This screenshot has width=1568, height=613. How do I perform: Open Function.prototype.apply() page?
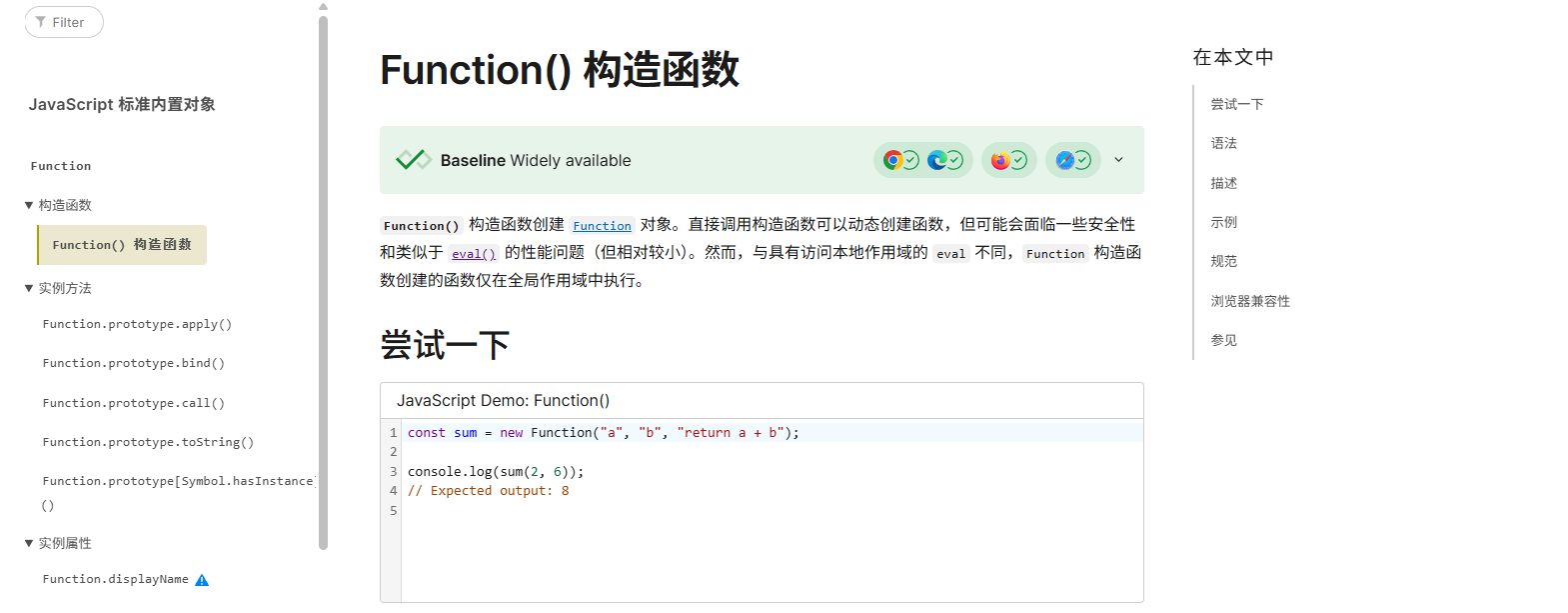tap(137, 324)
